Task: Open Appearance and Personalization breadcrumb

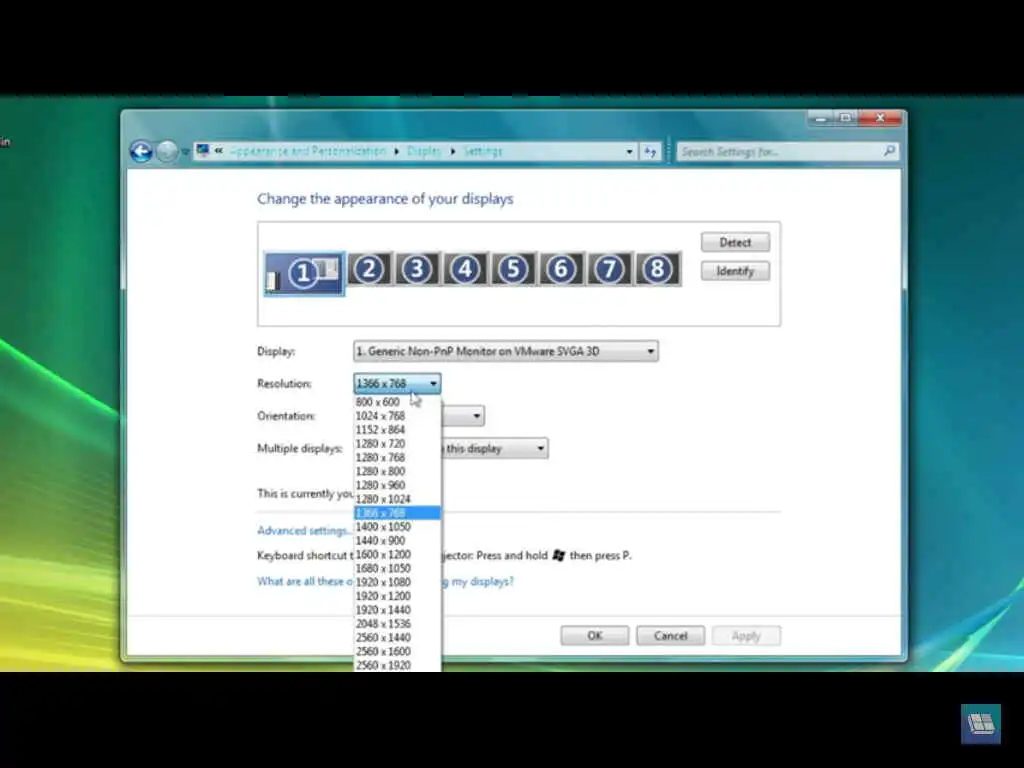Action: 308,152
